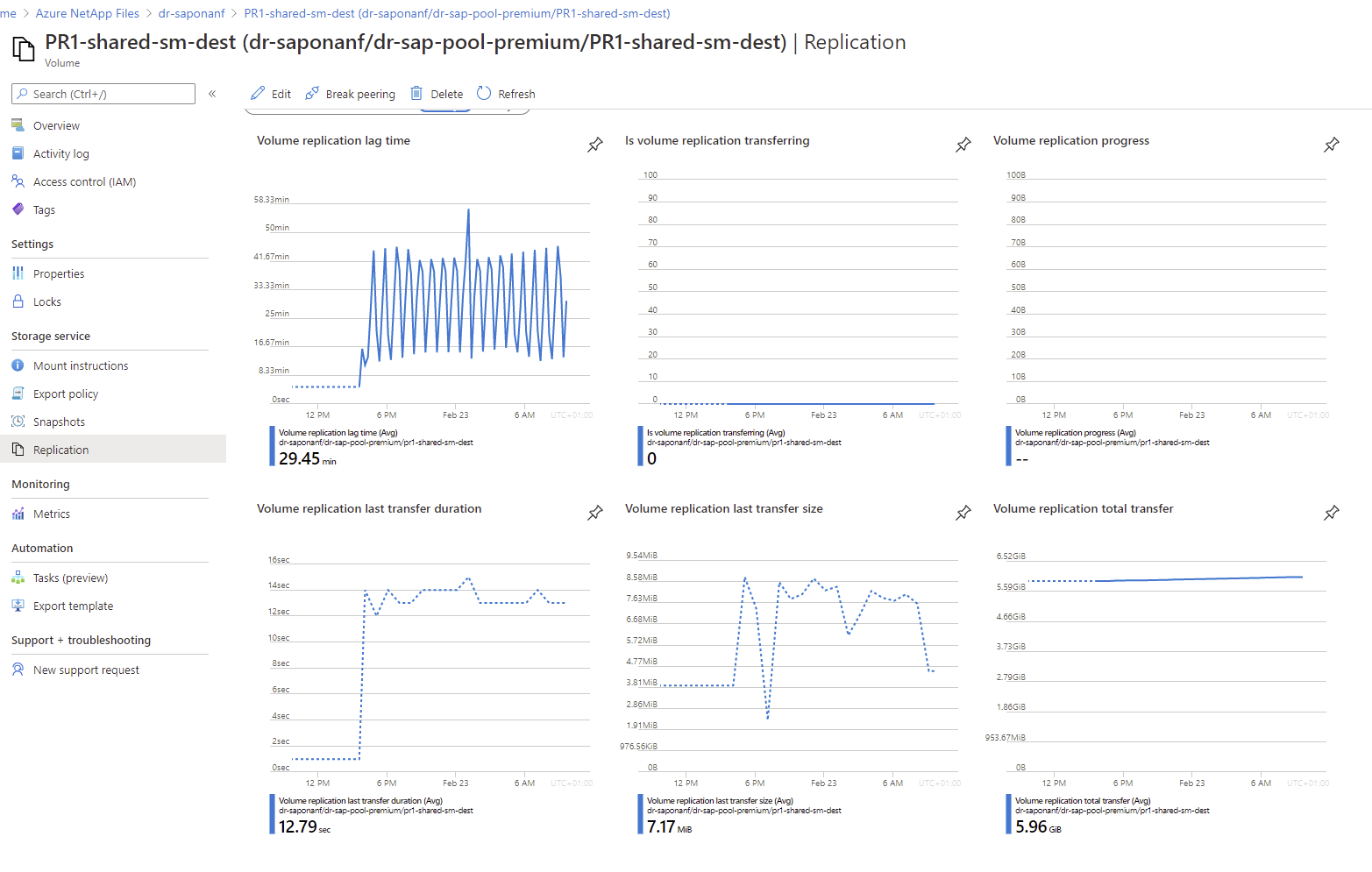Click the Refresh toolbar button
The image size is (1372, 872).
pos(506,94)
